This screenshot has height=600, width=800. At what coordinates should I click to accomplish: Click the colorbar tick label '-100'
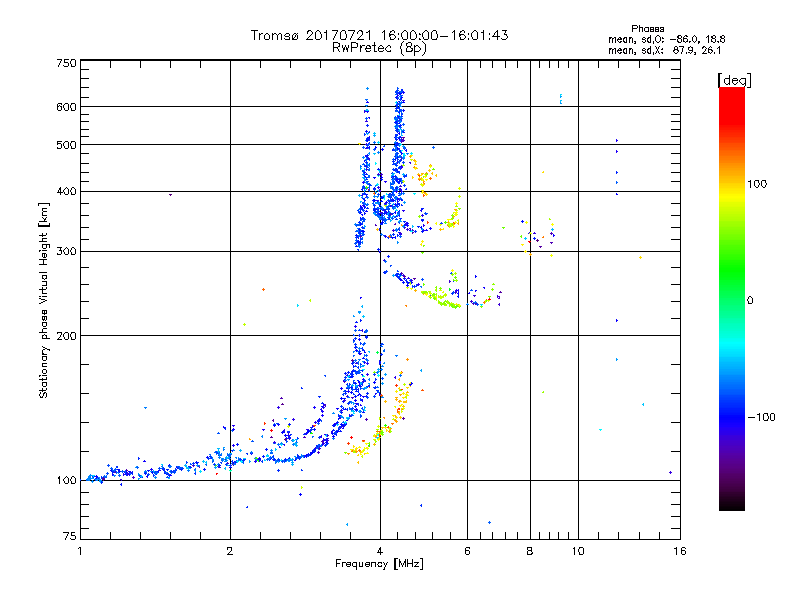point(762,417)
